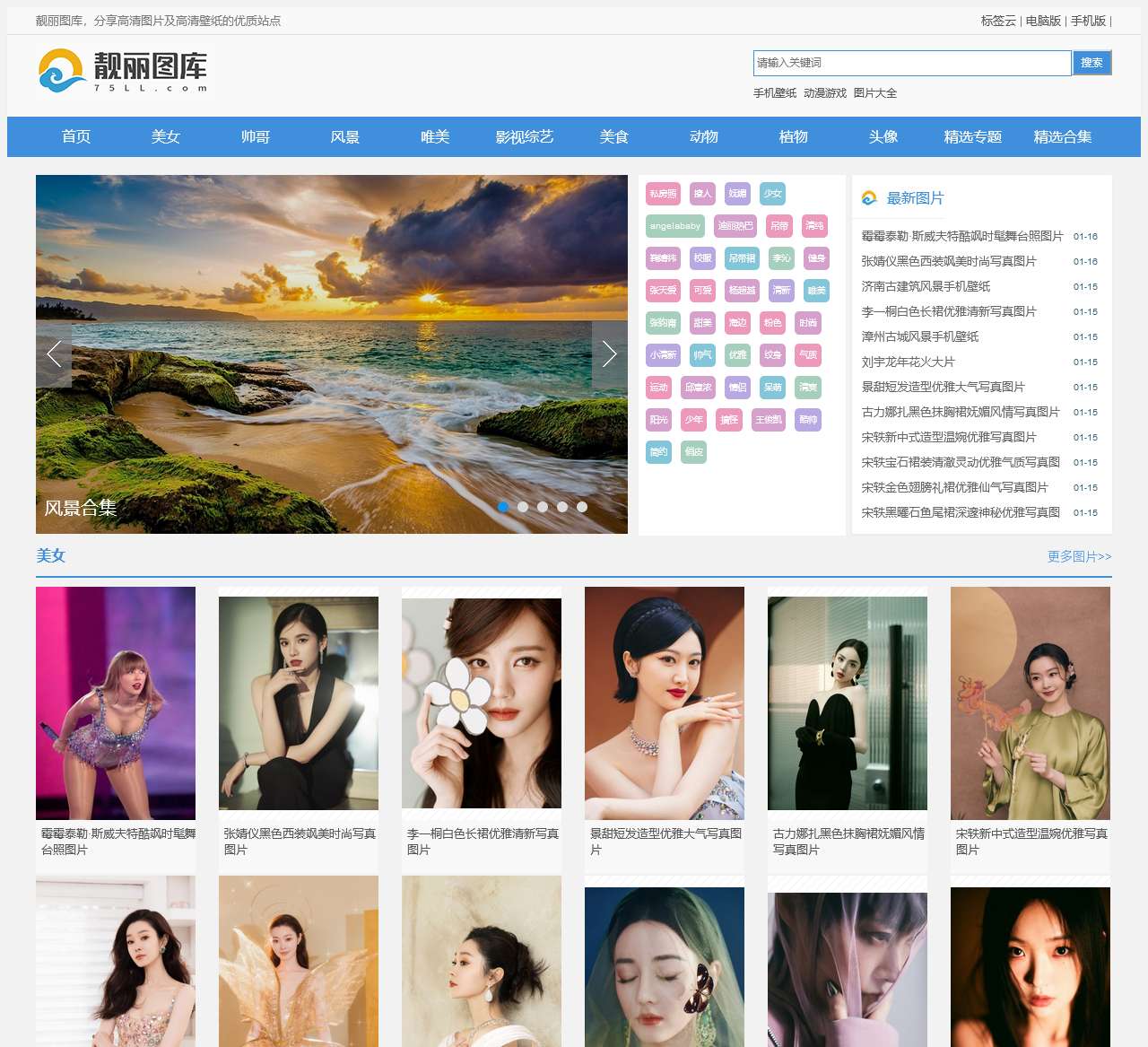Open the 杨超越 tag
This screenshot has width=1148, height=1047.
742,291
